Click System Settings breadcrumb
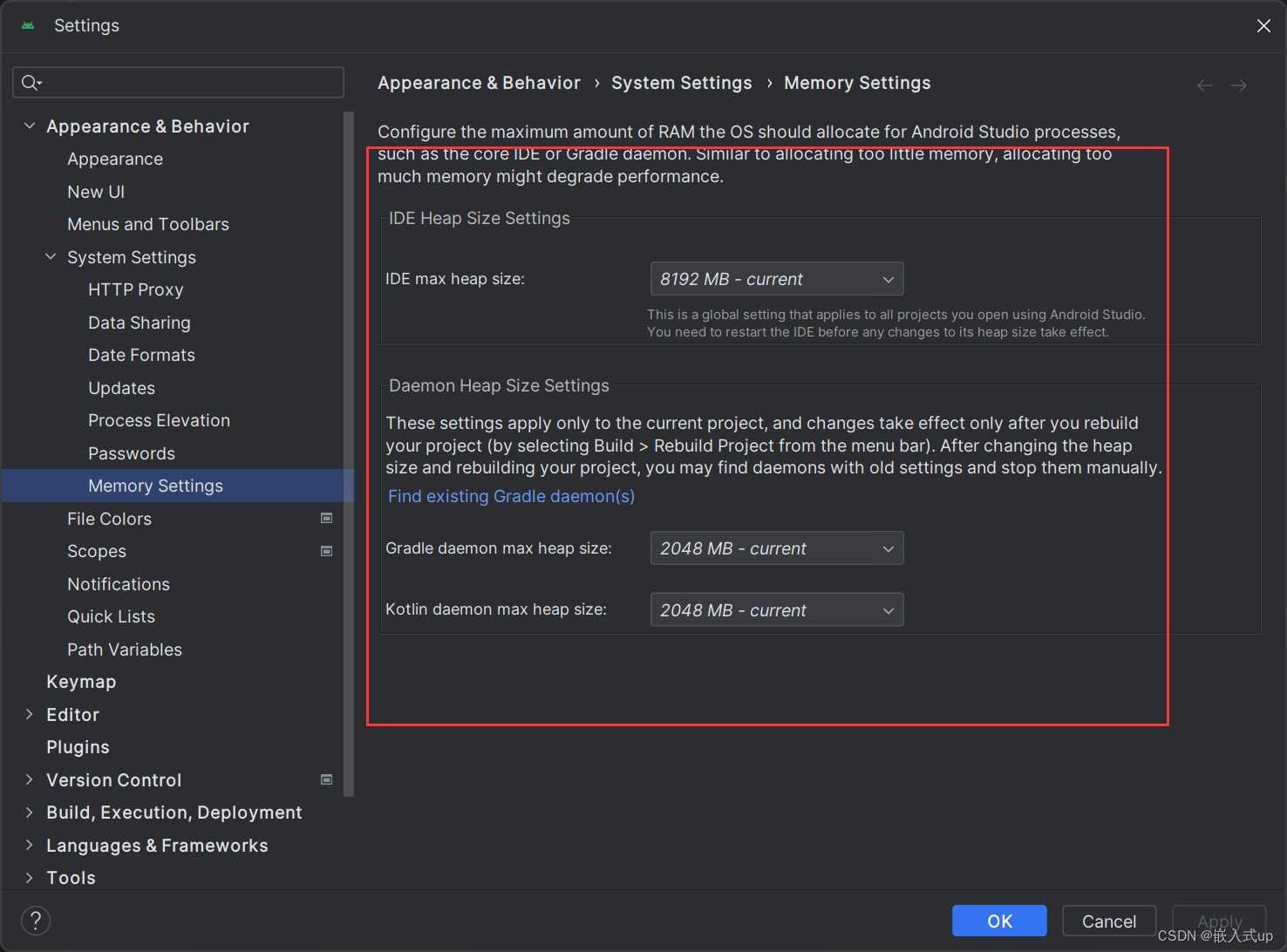Image resolution: width=1287 pixels, height=952 pixels. click(682, 83)
